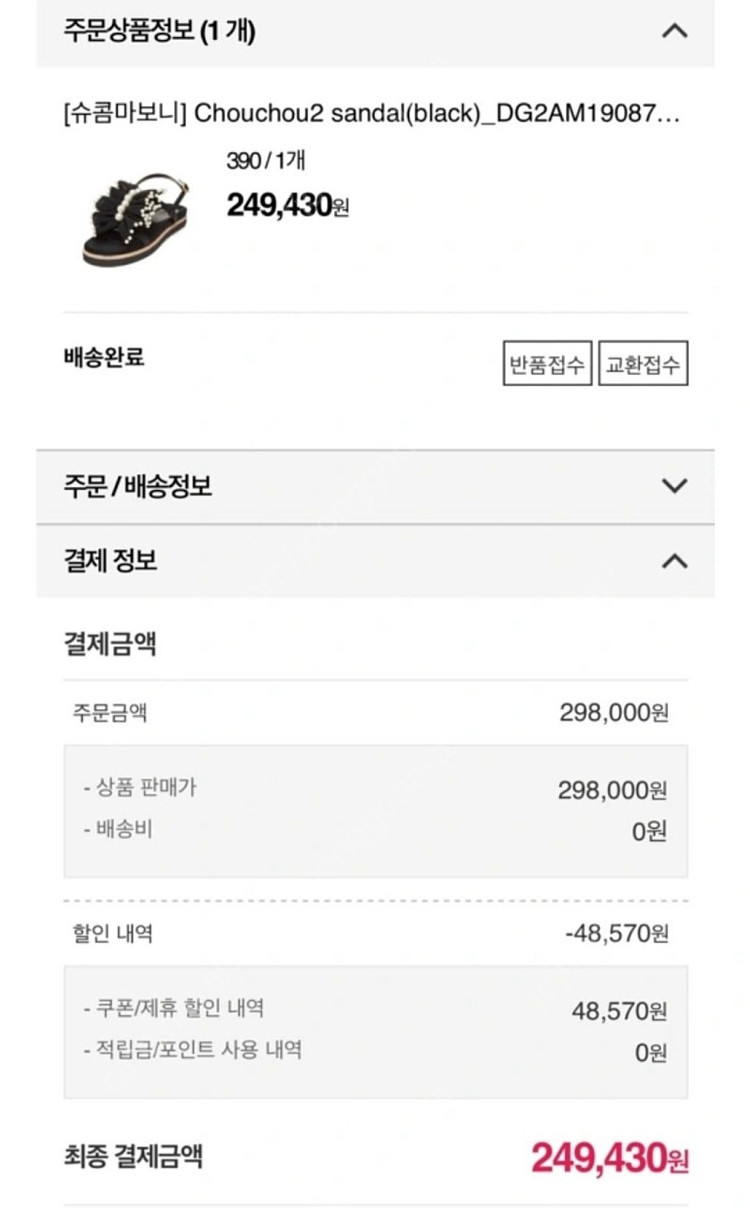
Task: Expand the 주문/배송정보 chevron arrow
Action: tap(675, 487)
